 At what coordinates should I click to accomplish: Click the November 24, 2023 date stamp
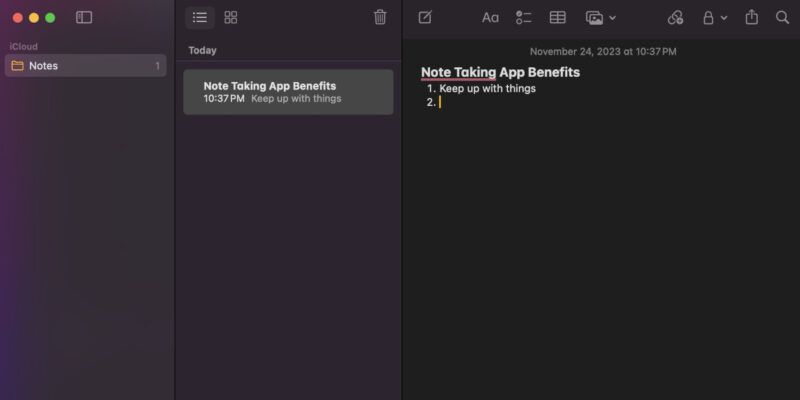603,52
